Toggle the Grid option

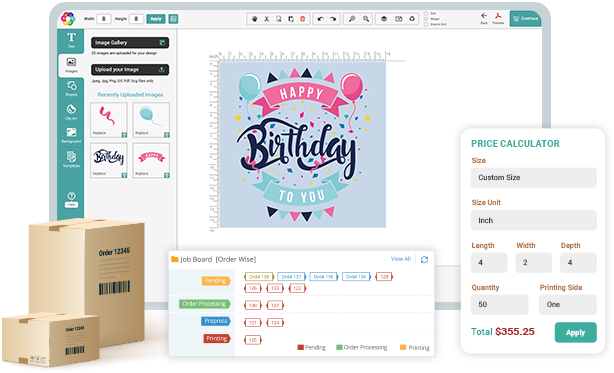coord(426,13)
